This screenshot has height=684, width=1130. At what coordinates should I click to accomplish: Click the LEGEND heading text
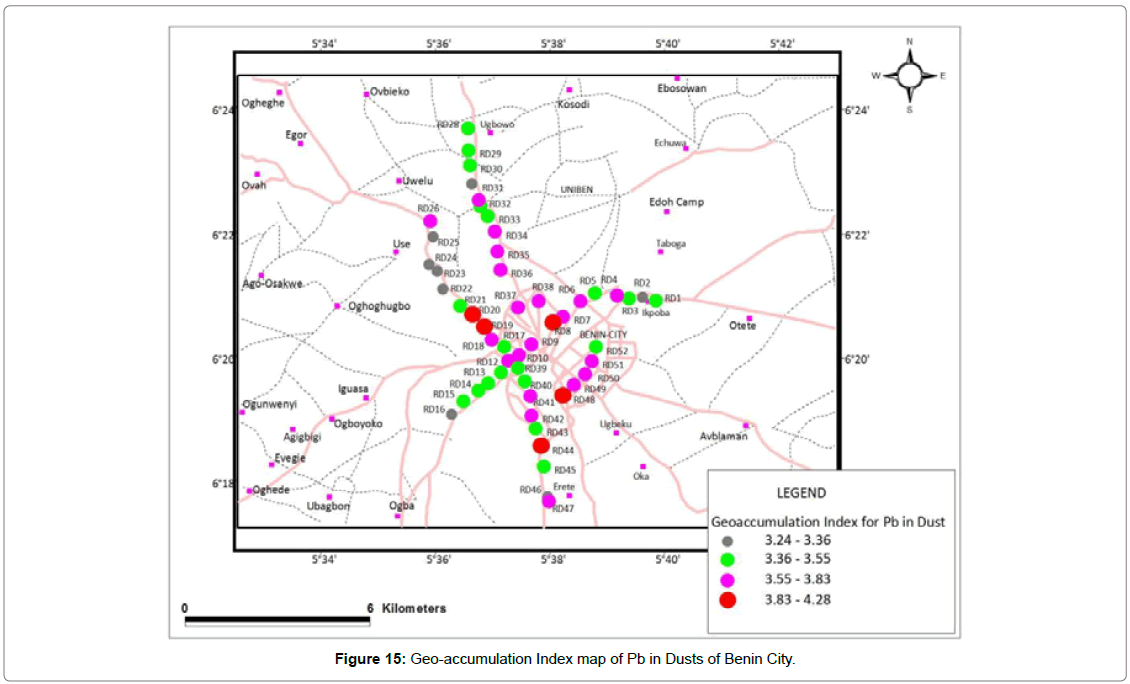coord(801,492)
